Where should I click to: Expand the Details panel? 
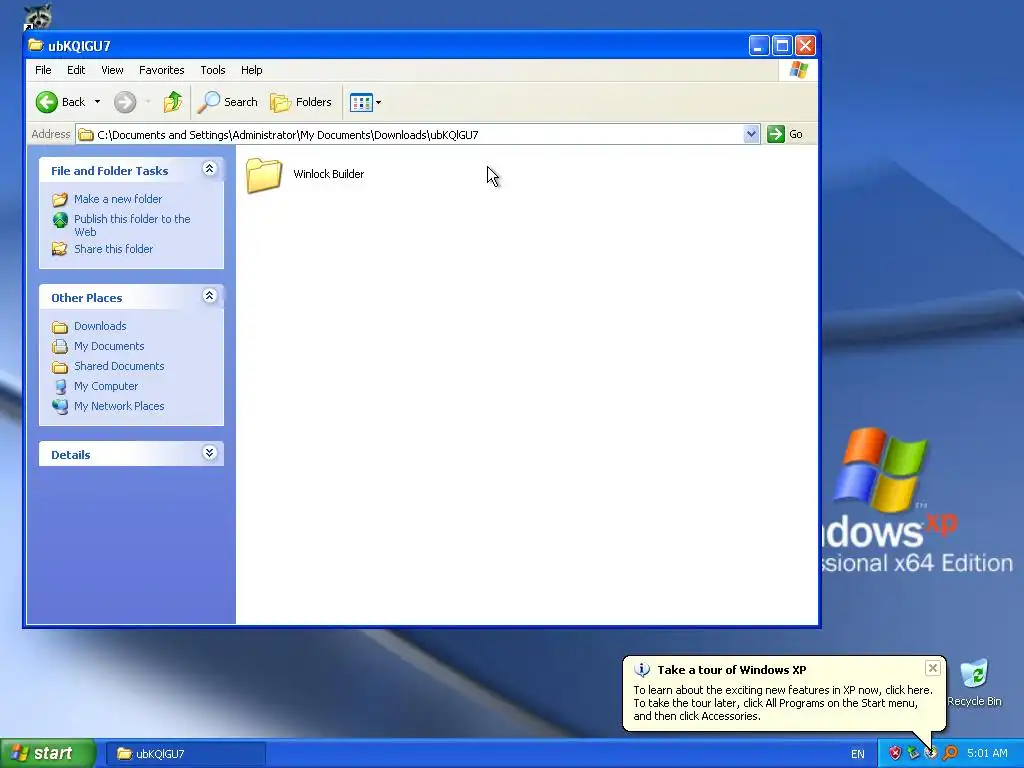209,453
